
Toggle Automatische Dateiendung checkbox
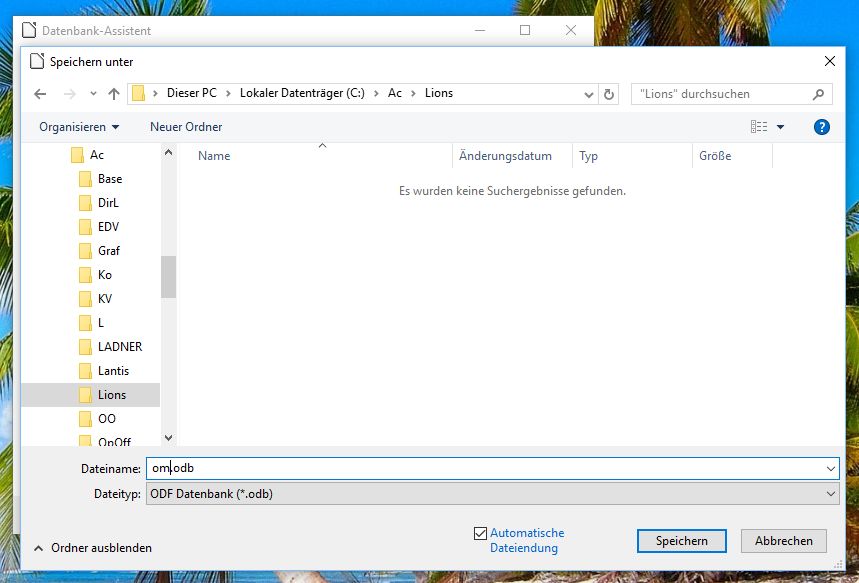coord(480,533)
